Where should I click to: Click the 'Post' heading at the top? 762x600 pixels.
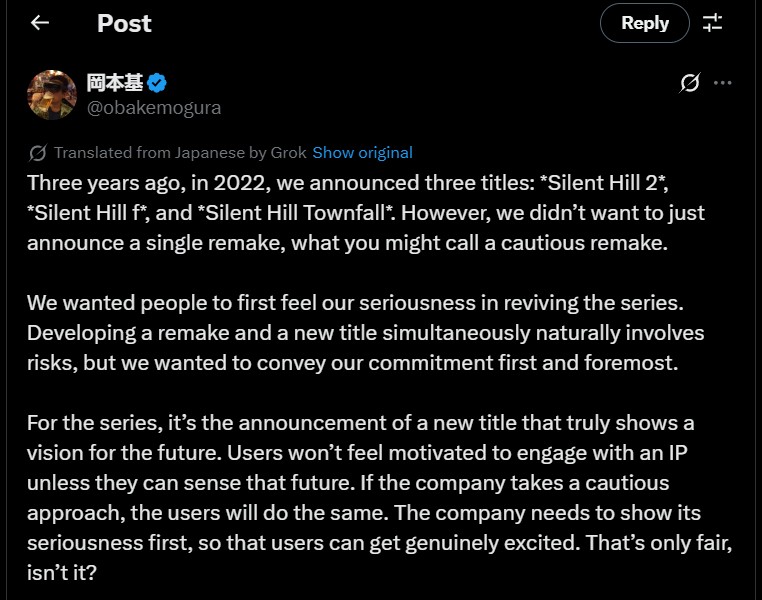pos(124,23)
